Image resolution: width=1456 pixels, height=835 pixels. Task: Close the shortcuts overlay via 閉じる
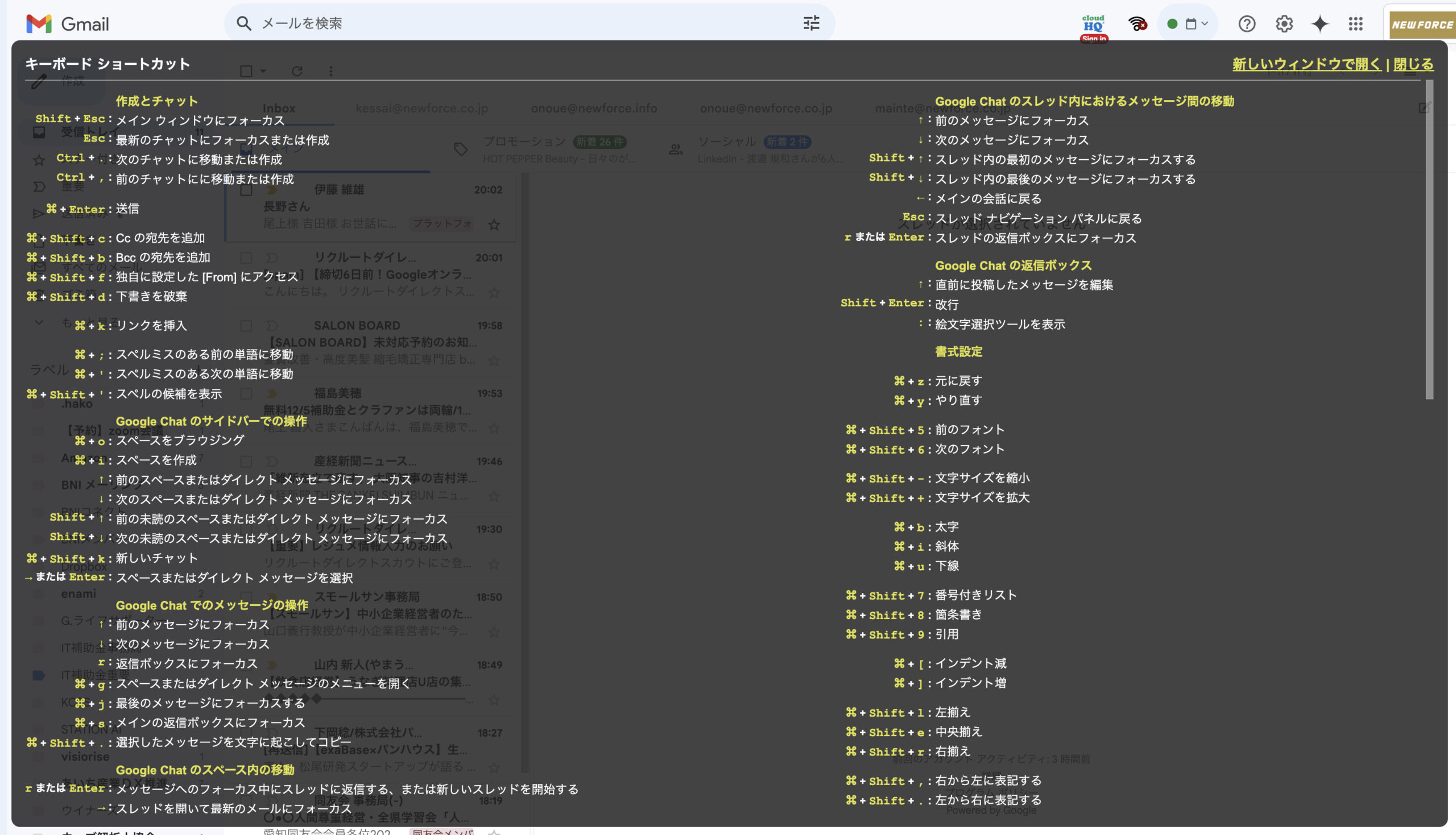[x=1413, y=64]
